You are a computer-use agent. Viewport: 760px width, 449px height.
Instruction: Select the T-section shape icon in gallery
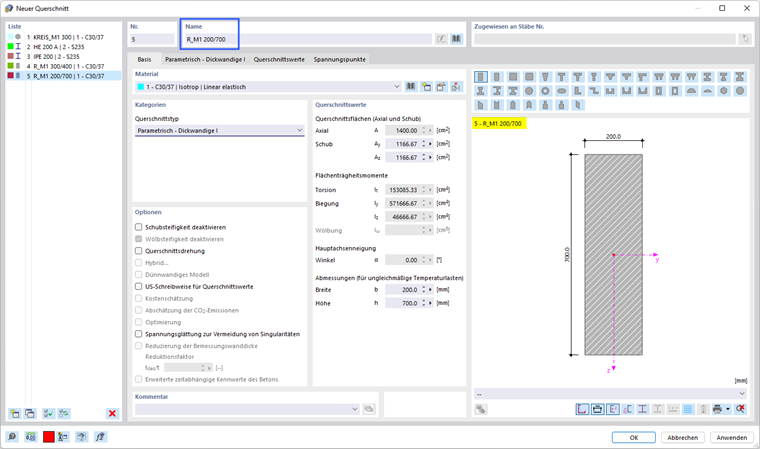(x=561, y=77)
